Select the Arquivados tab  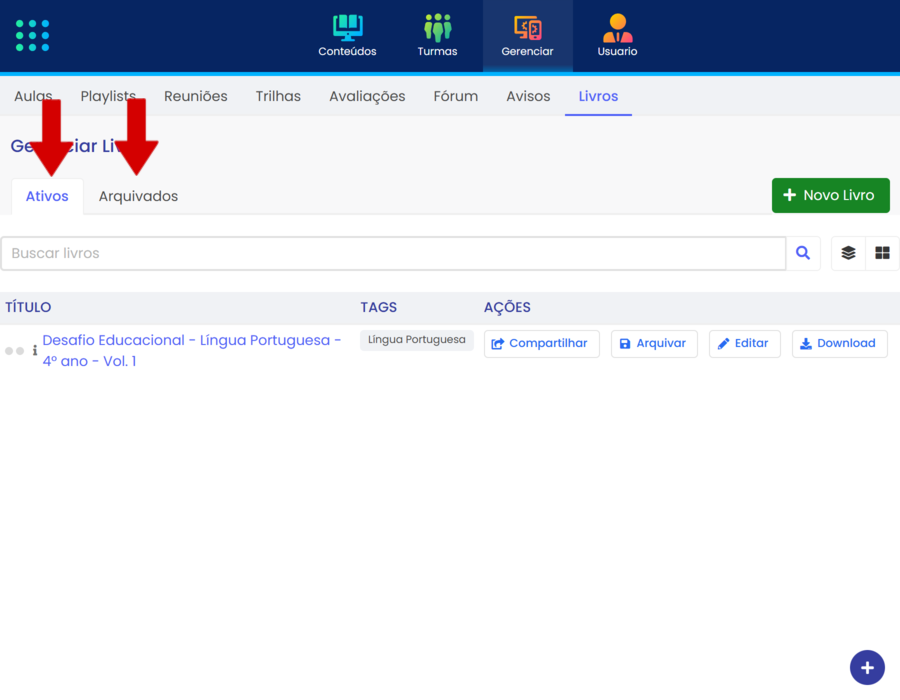[x=138, y=196]
